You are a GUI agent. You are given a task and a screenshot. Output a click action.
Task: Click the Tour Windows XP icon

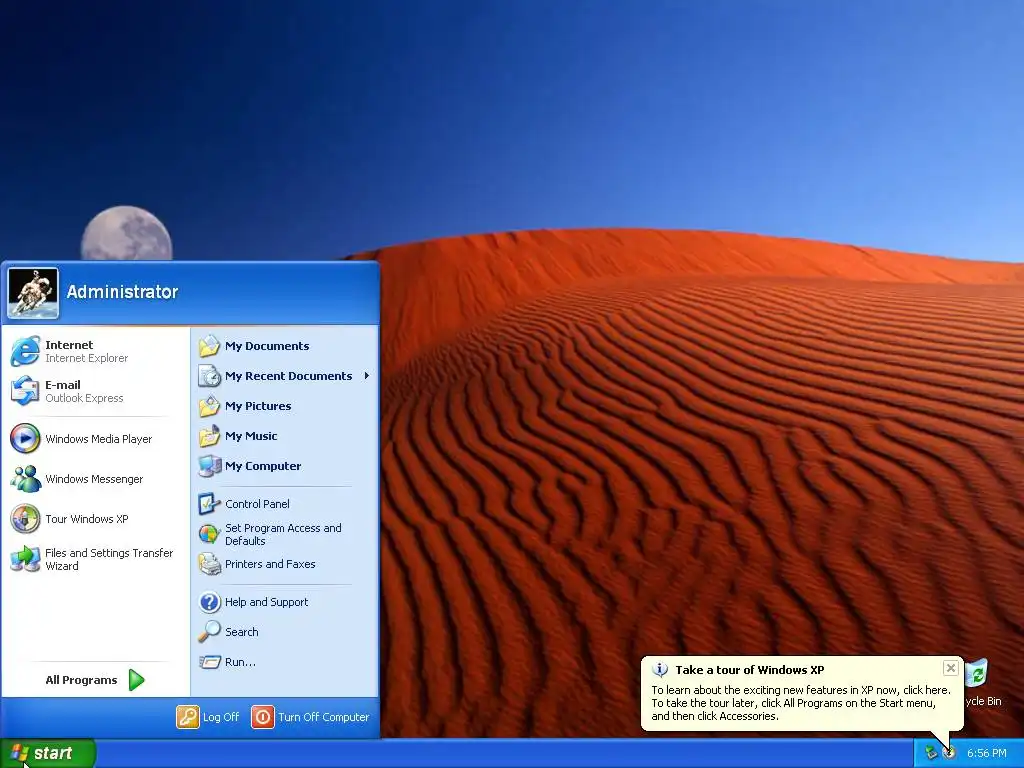[x=25, y=519]
